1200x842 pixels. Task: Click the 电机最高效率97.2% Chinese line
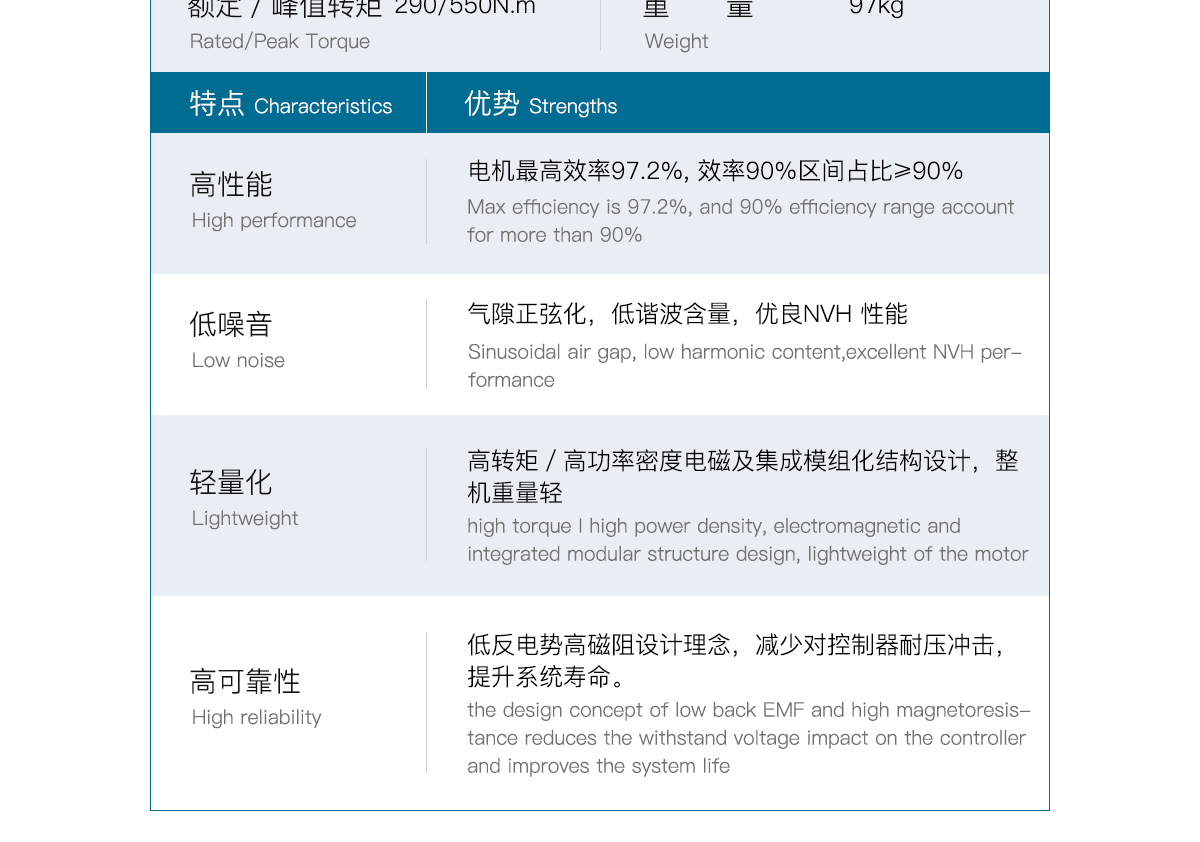715,171
